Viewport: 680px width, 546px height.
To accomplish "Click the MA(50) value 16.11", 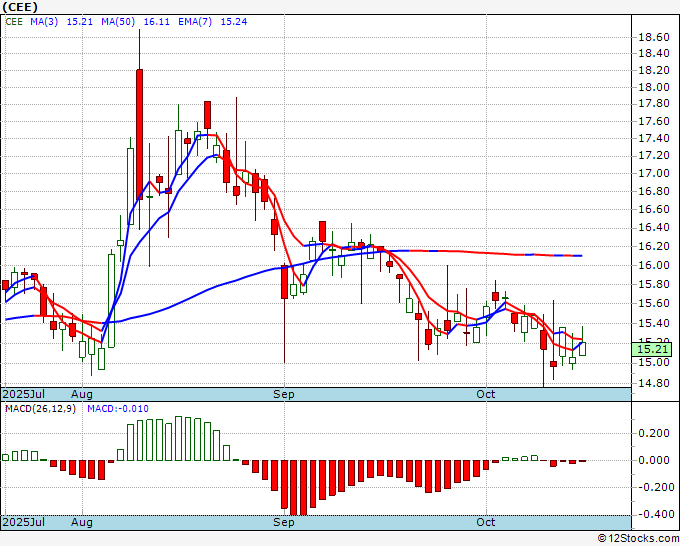I will 157,22.
